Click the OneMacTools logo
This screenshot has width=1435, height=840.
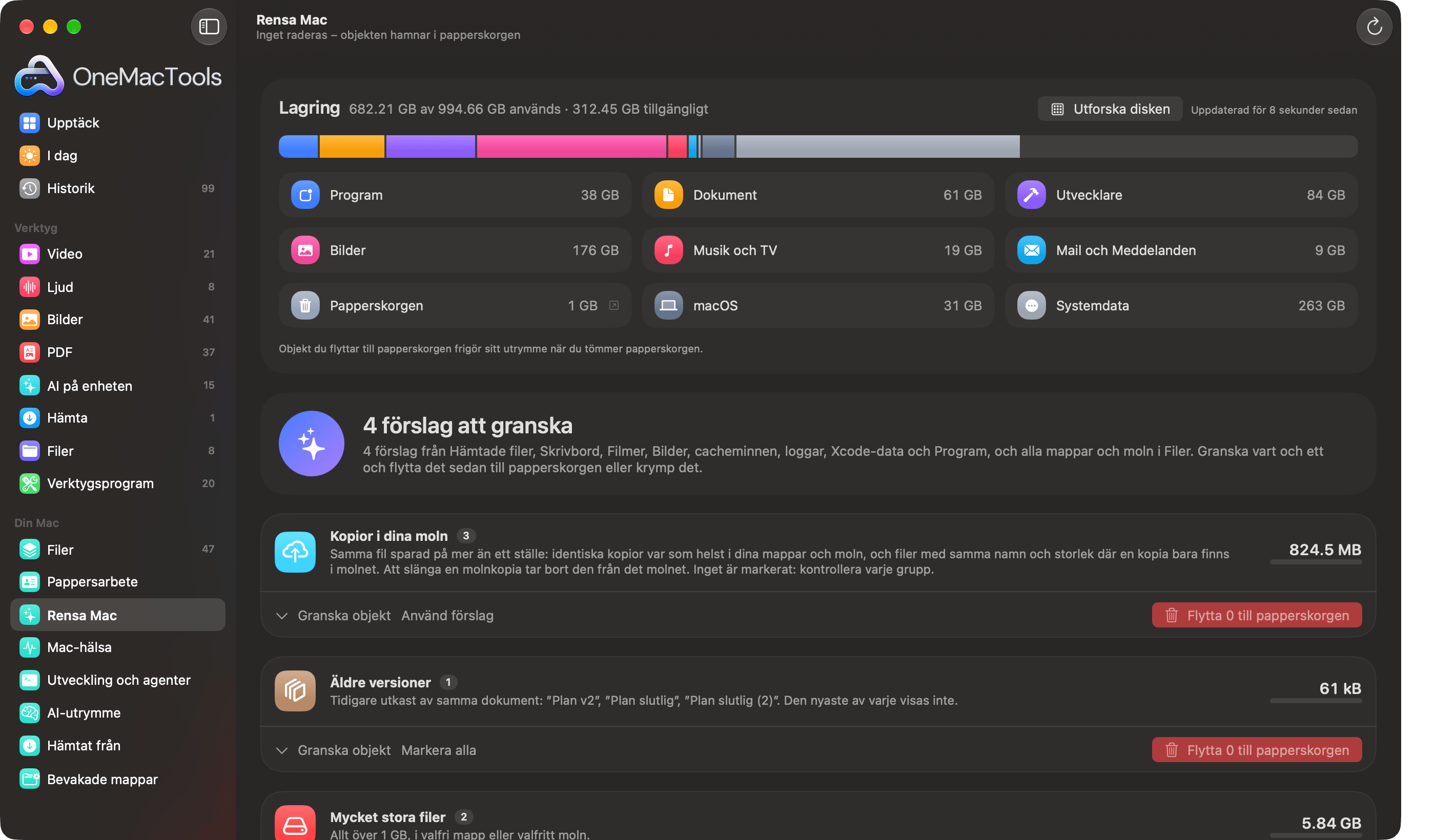point(117,76)
